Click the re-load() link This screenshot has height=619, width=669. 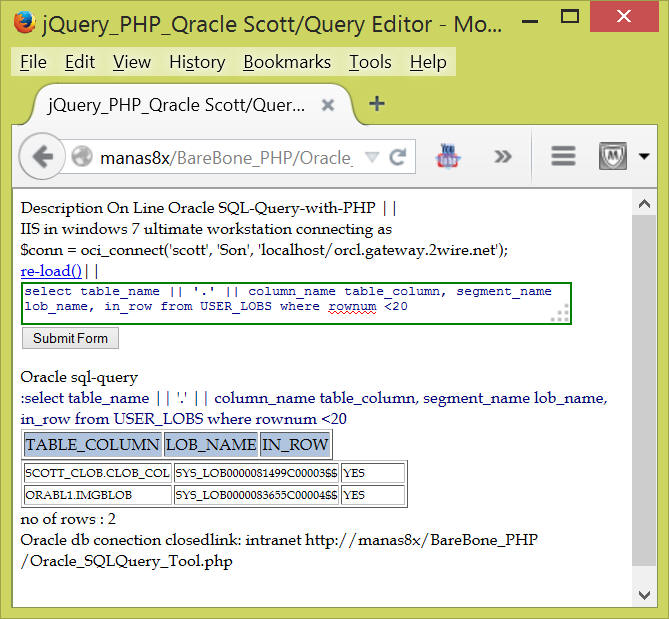tap(51, 271)
